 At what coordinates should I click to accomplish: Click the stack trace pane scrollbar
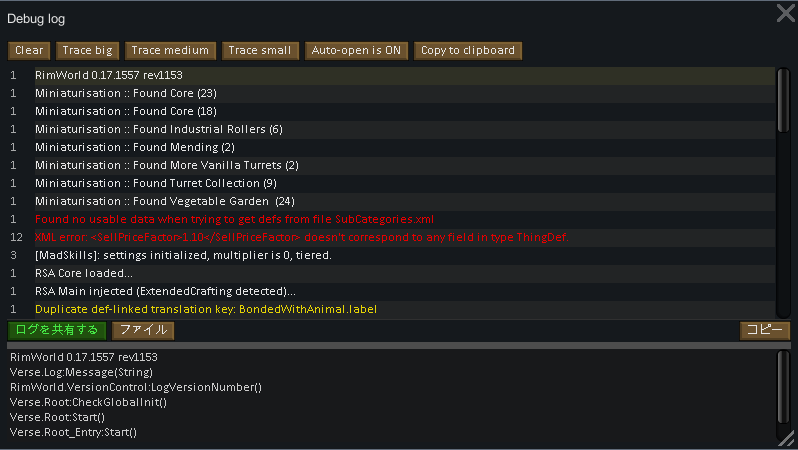(782, 385)
